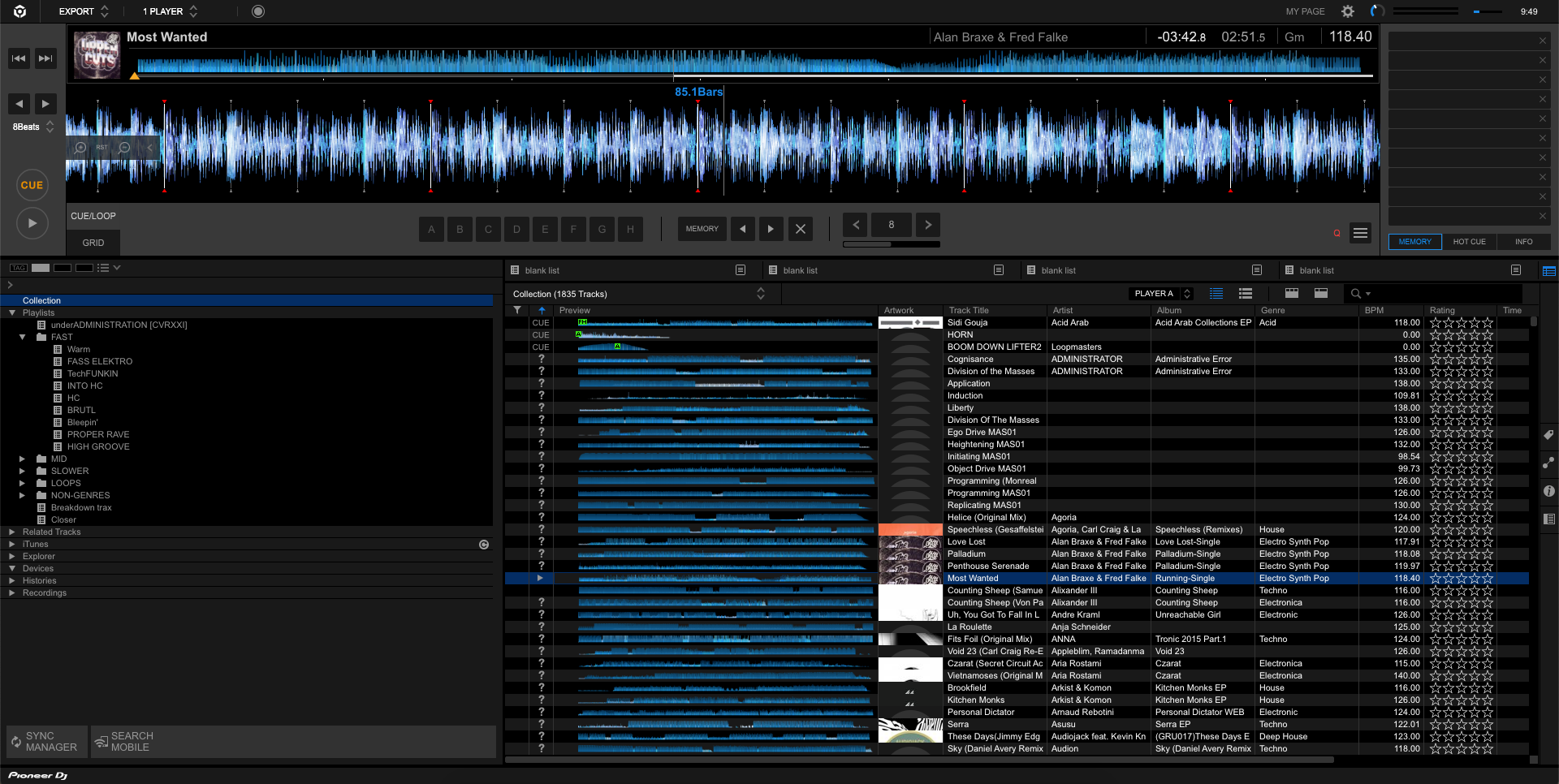Switch browser to simple list view icon
Screen dimensions: 1559x784
pyautogui.click(x=1245, y=293)
